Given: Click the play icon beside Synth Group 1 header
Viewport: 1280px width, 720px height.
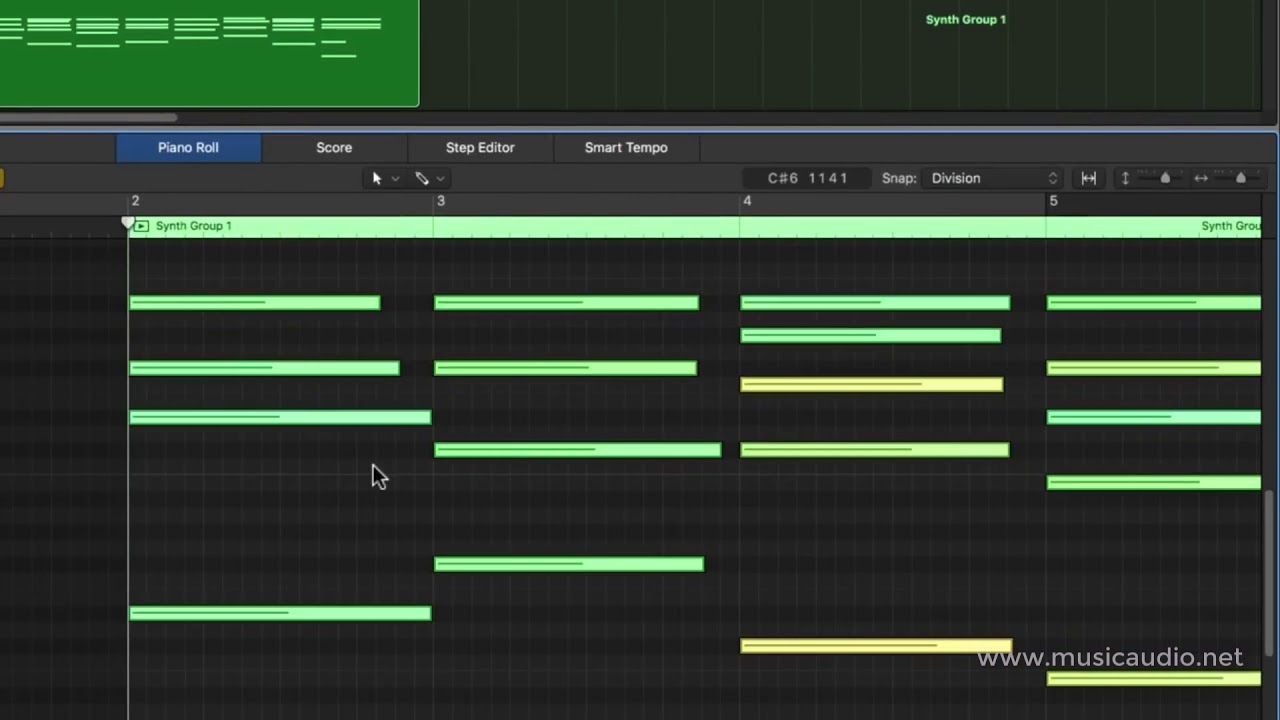Looking at the screenshot, I should pyautogui.click(x=141, y=226).
